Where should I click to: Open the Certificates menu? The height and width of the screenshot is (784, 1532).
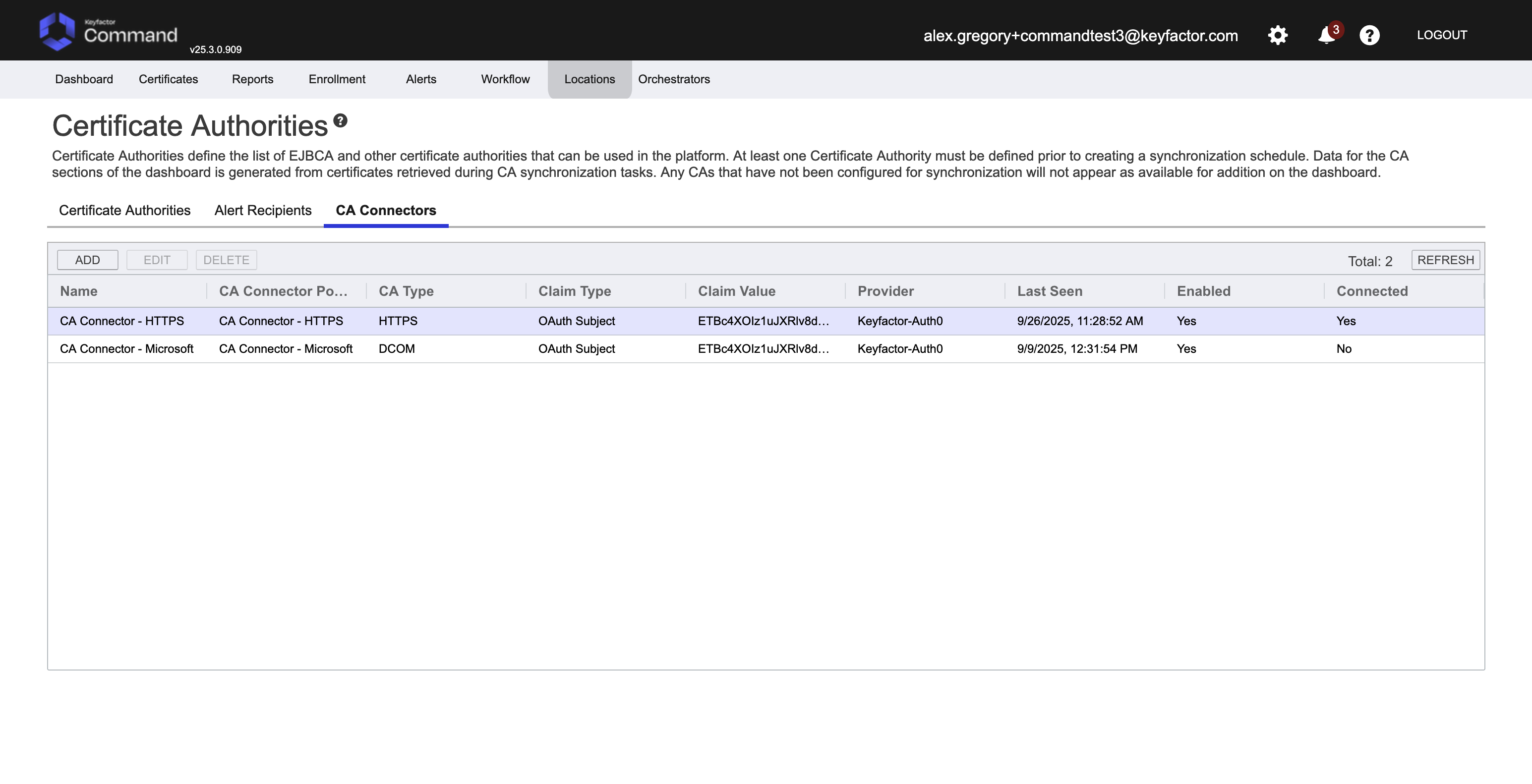tap(168, 79)
